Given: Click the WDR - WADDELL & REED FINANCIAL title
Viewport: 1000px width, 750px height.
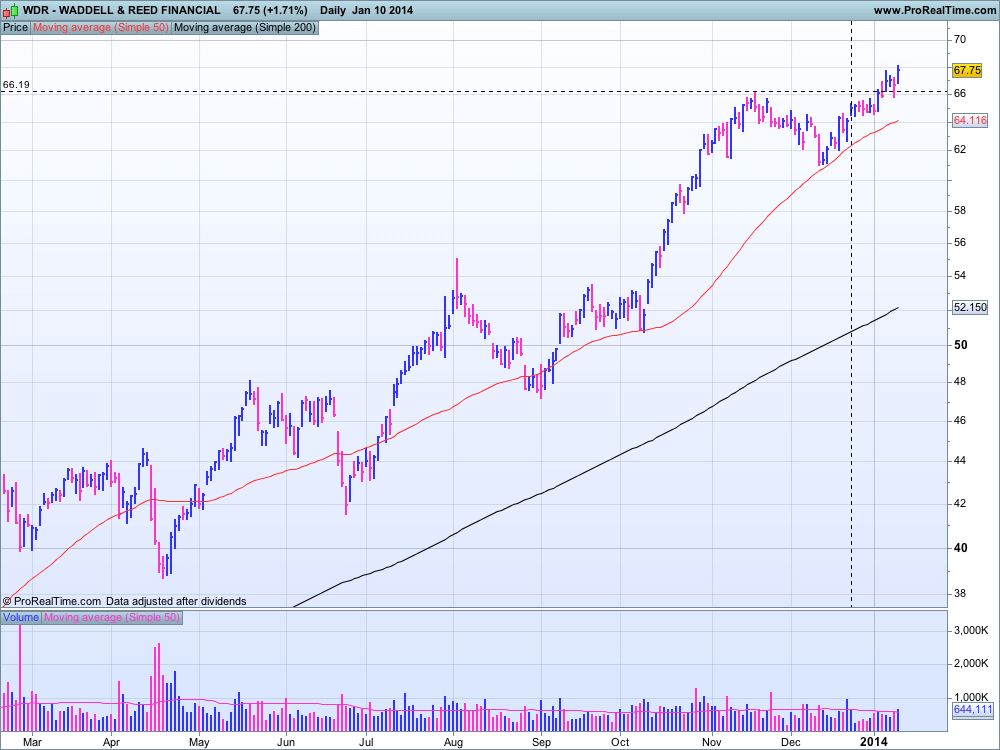Looking at the screenshot, I should click(x=121, y=10).
